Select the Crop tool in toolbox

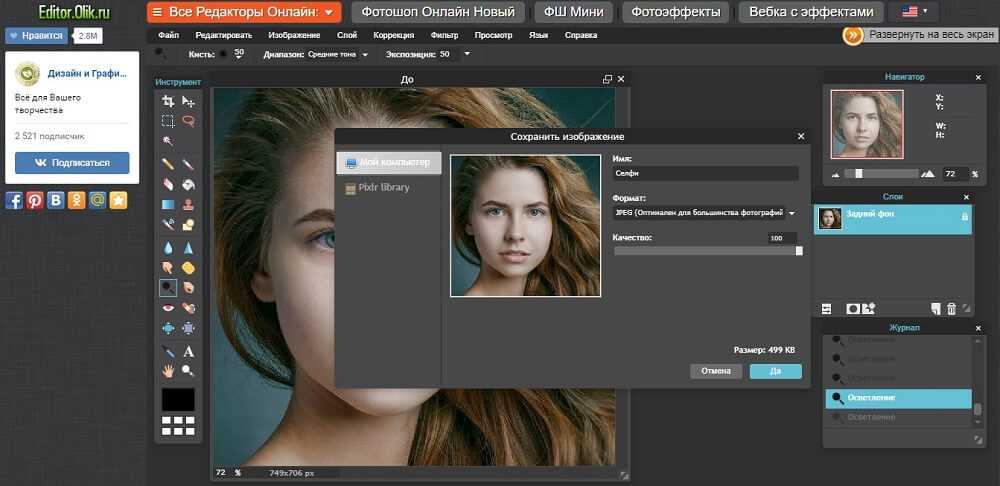(x=168, y=101)
